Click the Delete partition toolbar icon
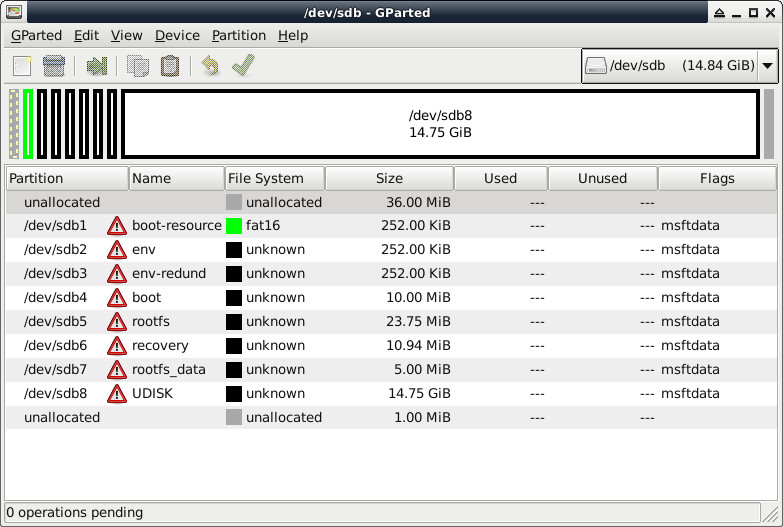The image size is (783, 527). click(54, 66)
